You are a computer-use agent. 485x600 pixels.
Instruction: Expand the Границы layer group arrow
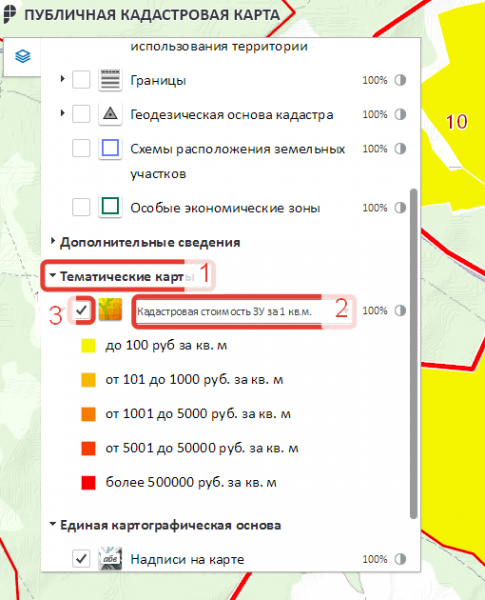62,79
